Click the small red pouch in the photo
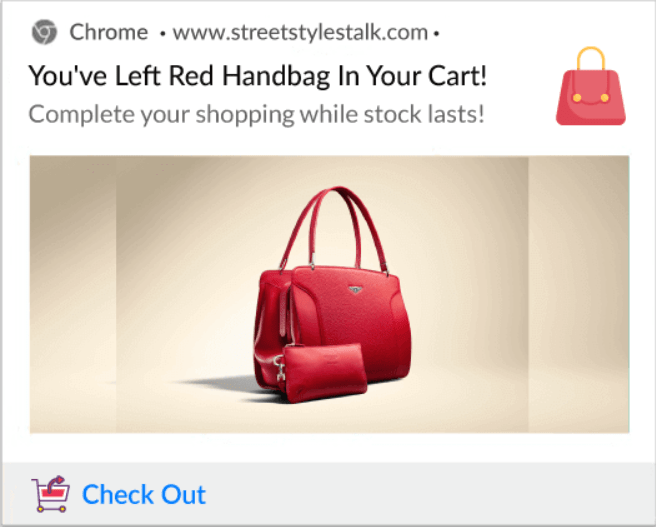656x527 pixels. coord(322,372)
